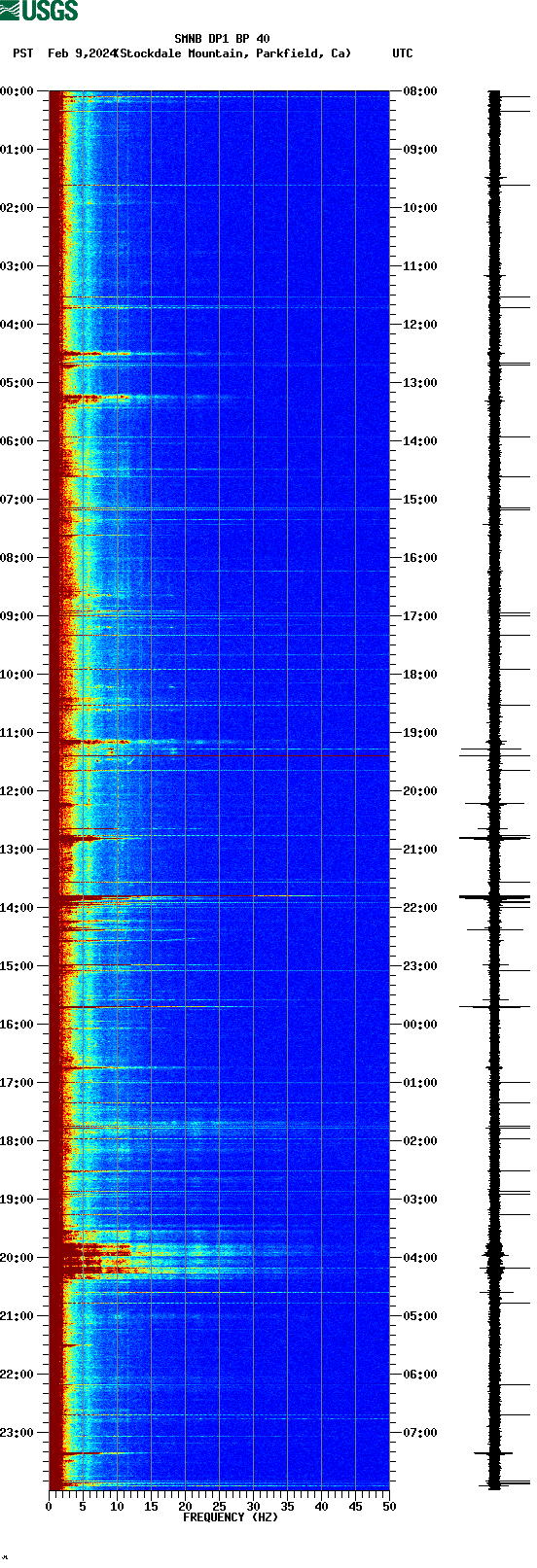The width and height of the screenshot is (537, 1568).
Task: Click the 10 Hz frequency tick label
Action: point(117,1507)
